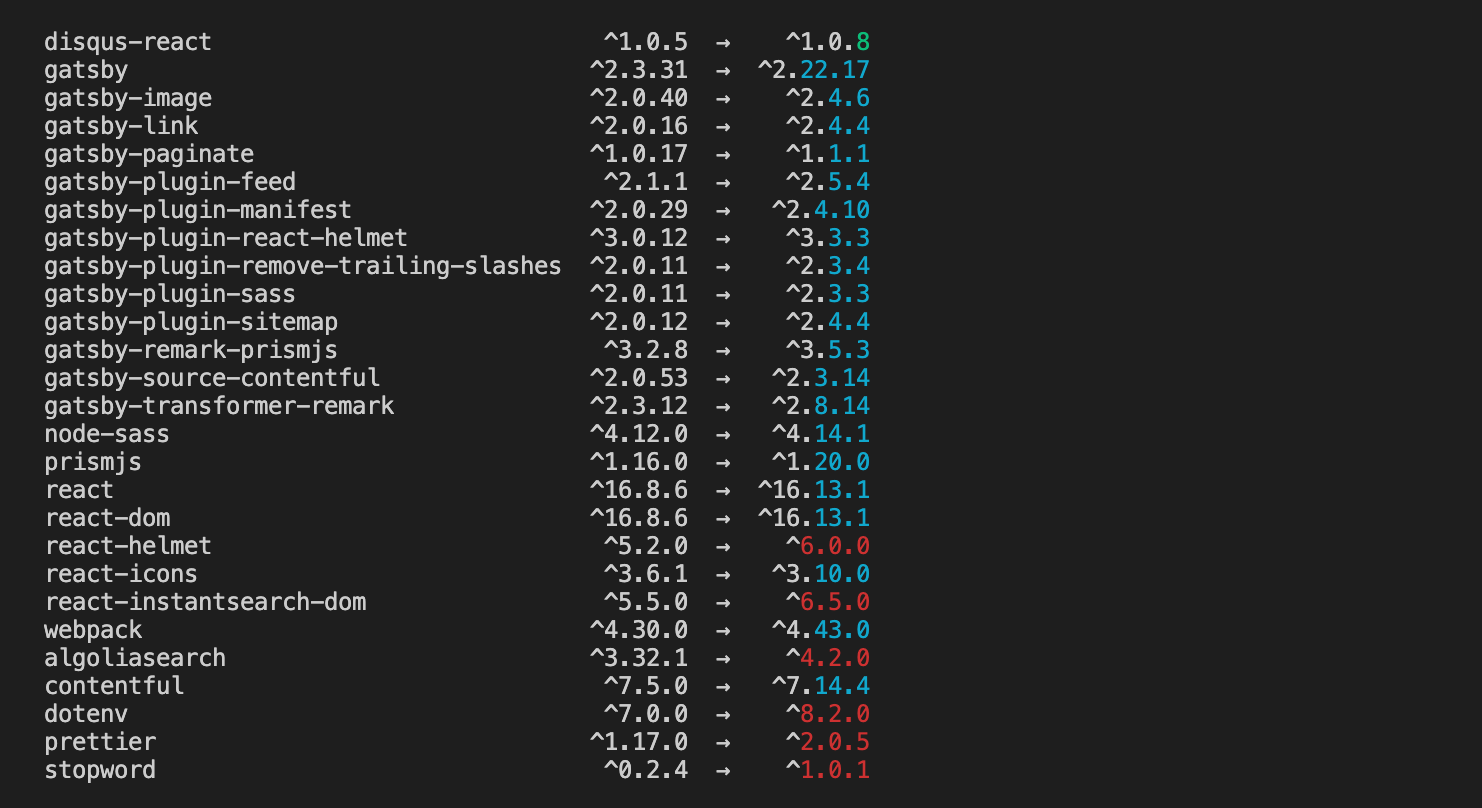
Task: Click the gatsby-plugin-feed package name
Action: coord(170,182)
